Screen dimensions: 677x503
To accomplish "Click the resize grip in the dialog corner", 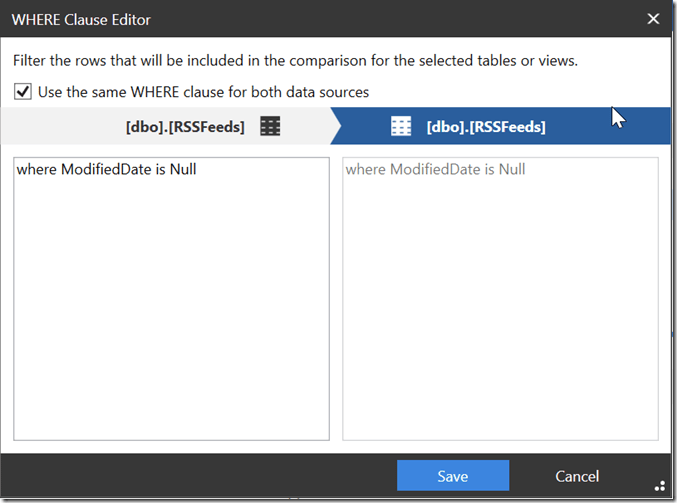I will coord(661,481).
